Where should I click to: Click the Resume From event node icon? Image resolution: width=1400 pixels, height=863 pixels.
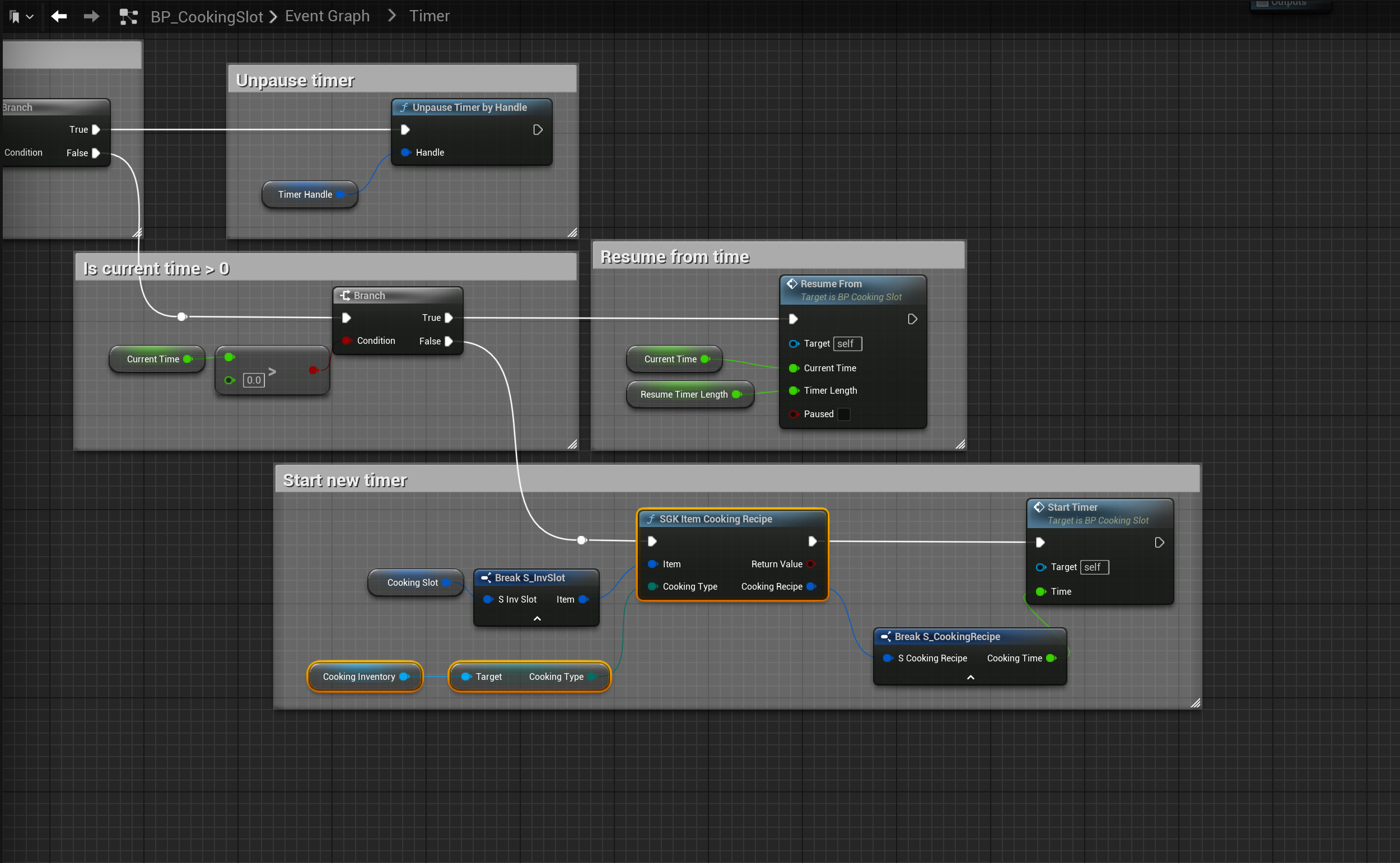coord(792,284)
